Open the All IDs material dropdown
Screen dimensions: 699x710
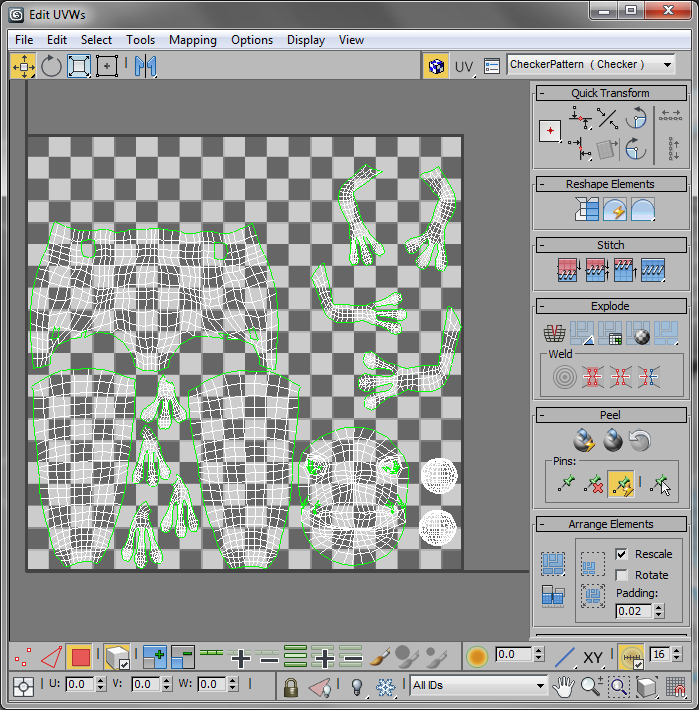pos(479,686)
